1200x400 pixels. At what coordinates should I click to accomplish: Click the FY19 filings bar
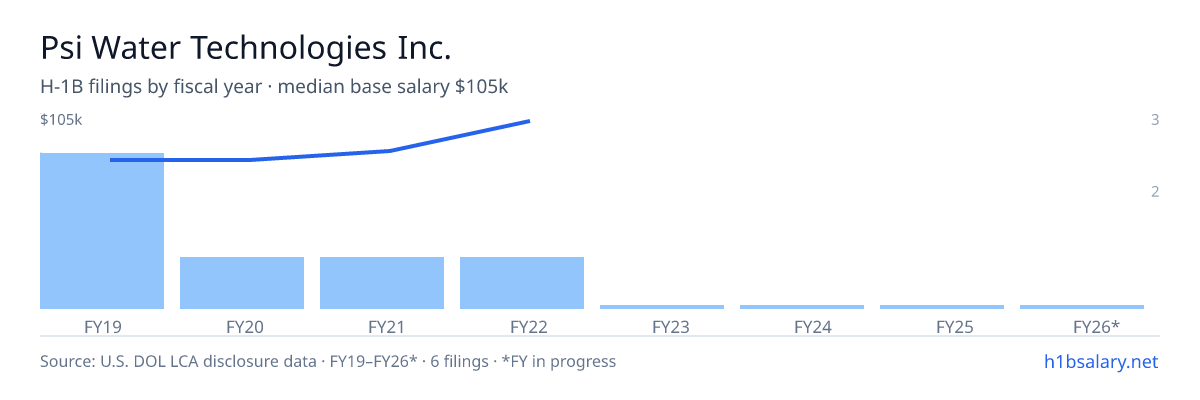102,231
